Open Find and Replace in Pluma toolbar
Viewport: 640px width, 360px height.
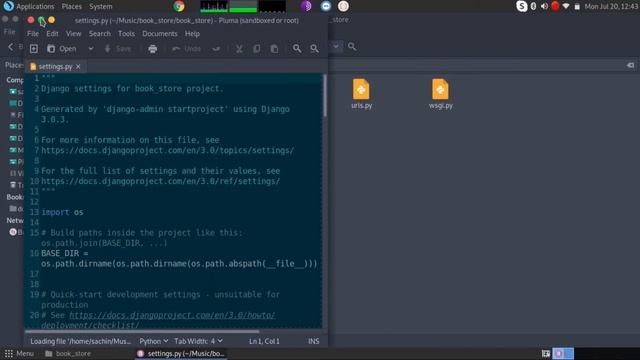tap(314, 49)
